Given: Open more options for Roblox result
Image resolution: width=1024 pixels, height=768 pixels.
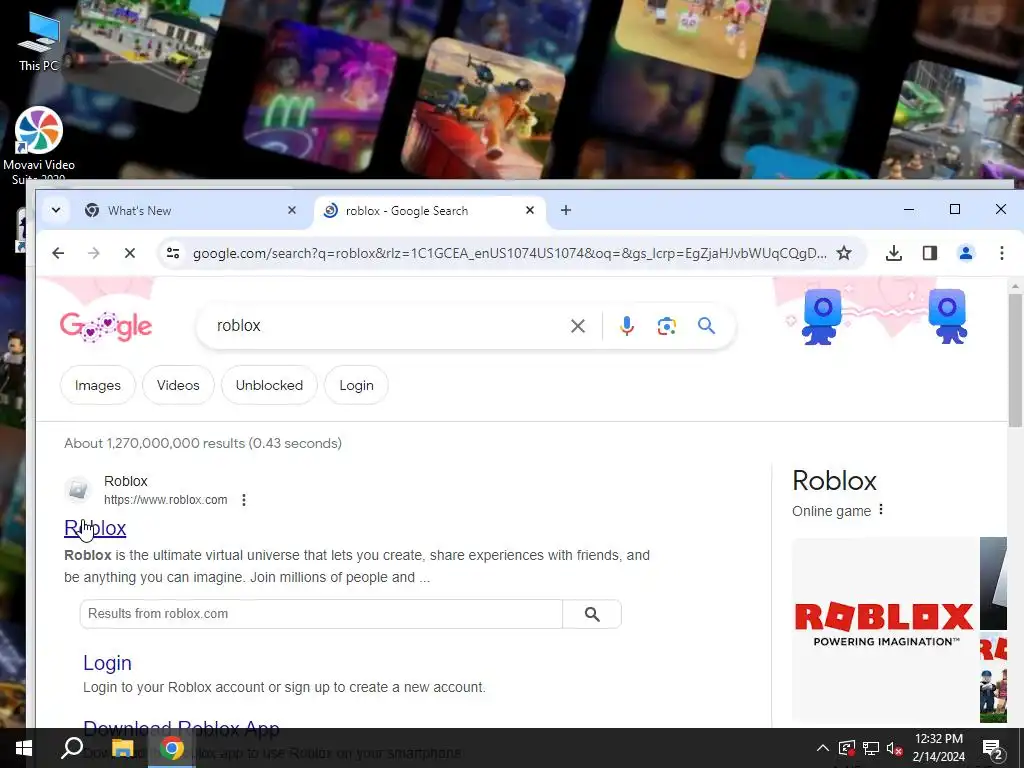Looking at the screenshot, I should coord(244,500).
